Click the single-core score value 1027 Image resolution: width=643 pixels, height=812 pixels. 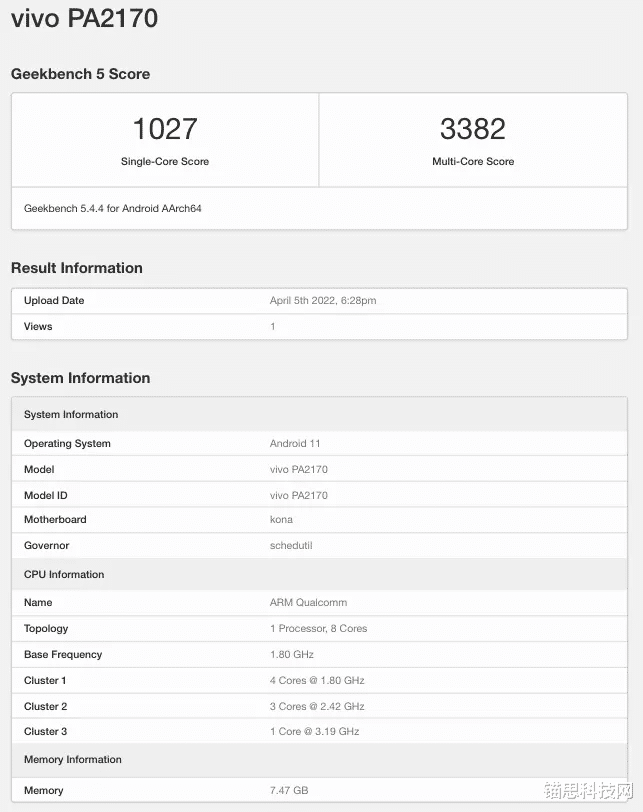coord(165,128)
